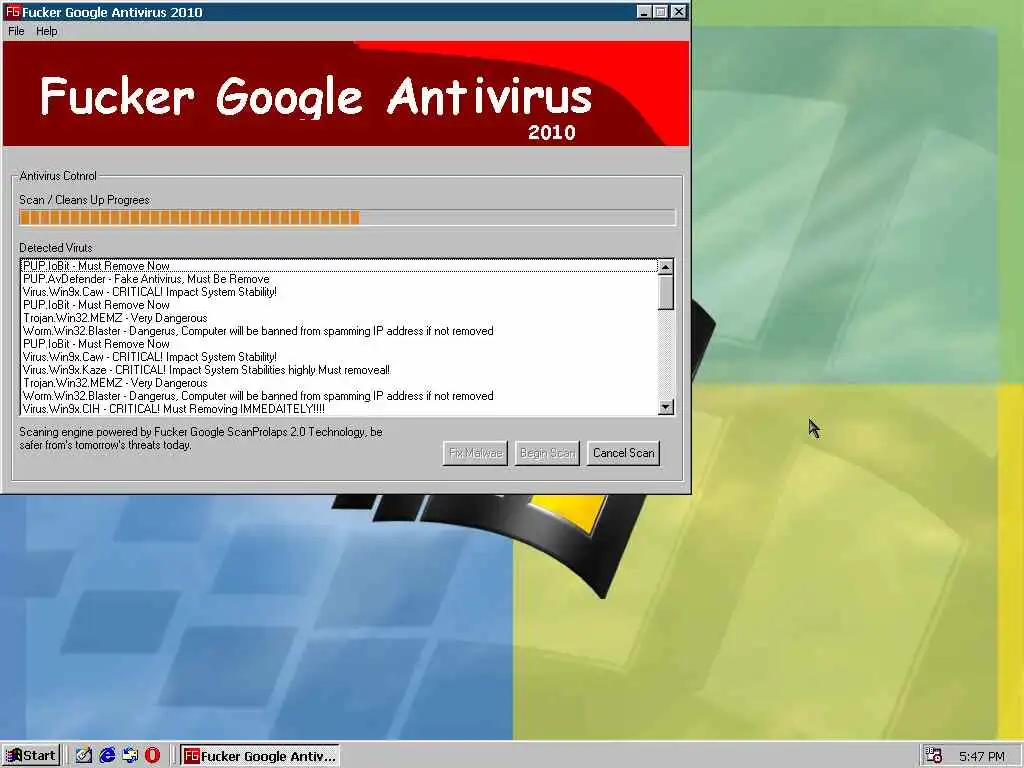
Task: Select the Virus.Win9x.CIH - CRITICAL row
Action: point(339,409)
